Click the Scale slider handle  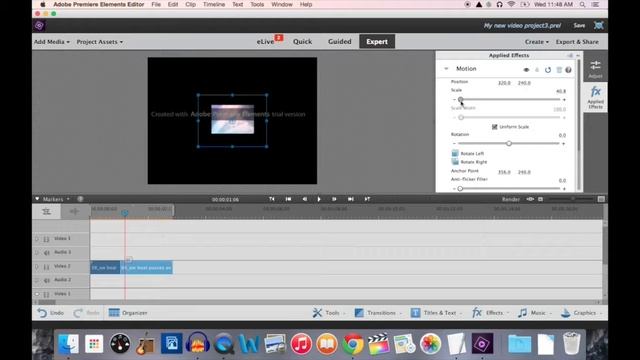coord(460,99)
